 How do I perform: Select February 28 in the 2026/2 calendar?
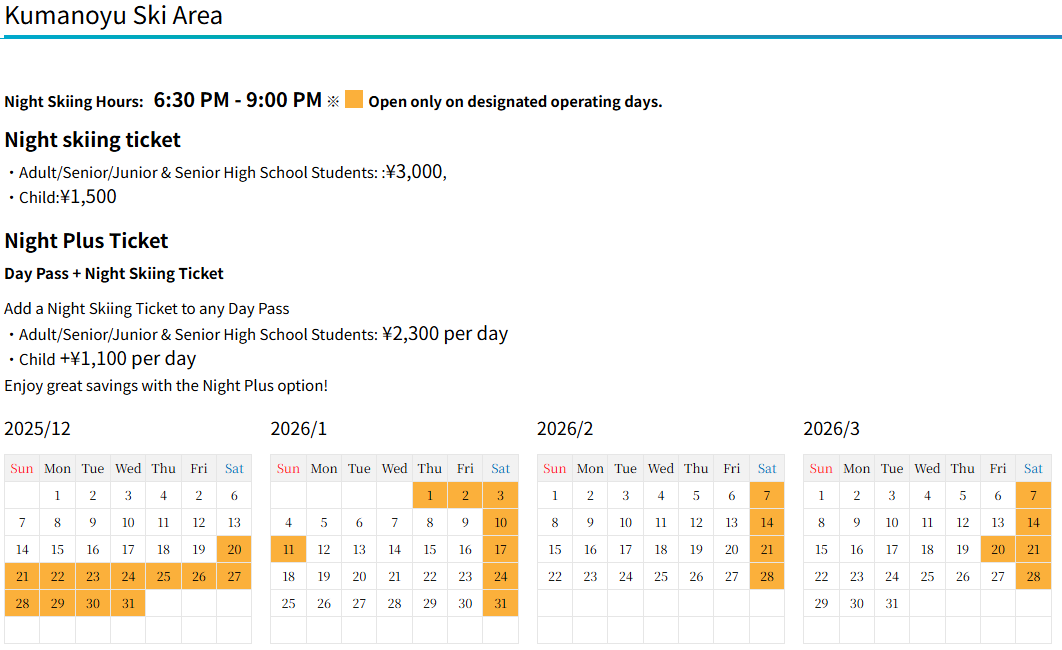(x=767, y=576)
